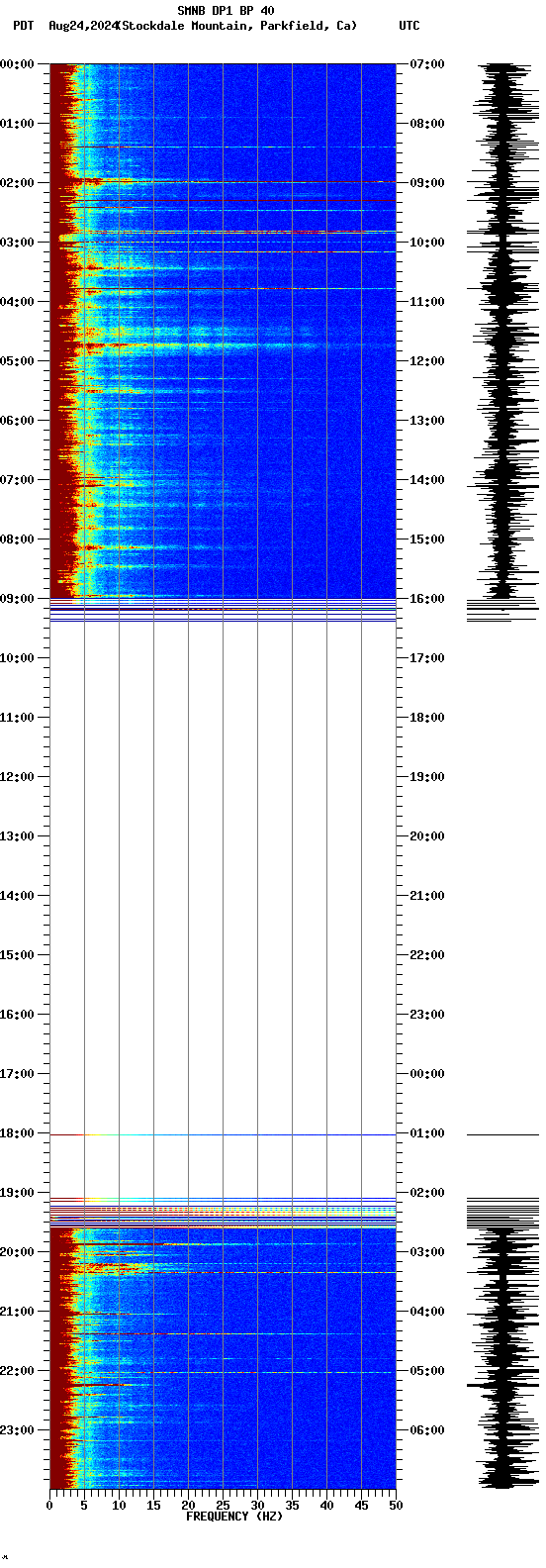Click the "23:00" label on the PDT axis
546x1568 pixels.
[x=17, y=1430]
